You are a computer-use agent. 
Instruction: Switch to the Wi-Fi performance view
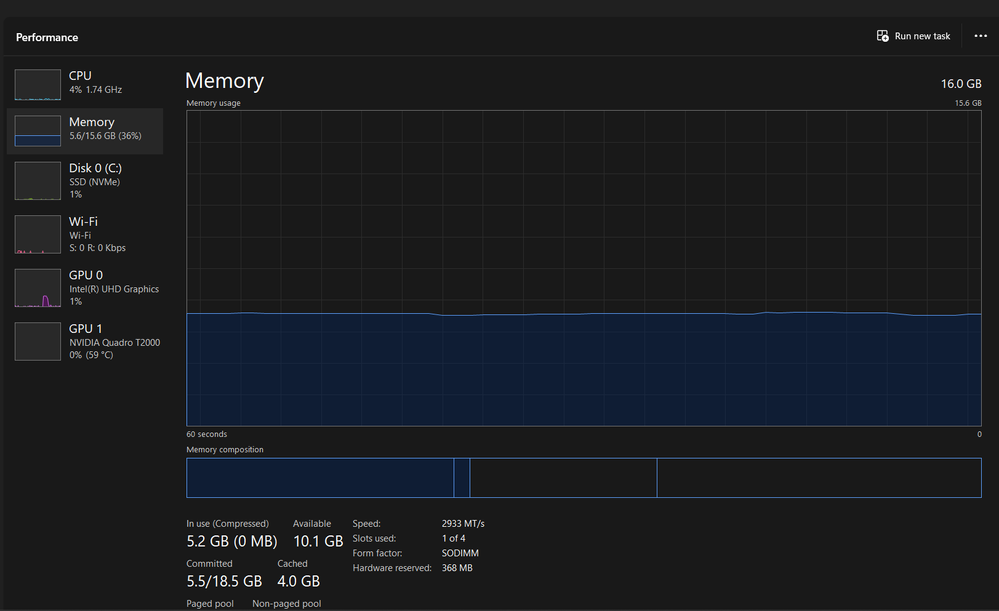click(x=85, y=234)
